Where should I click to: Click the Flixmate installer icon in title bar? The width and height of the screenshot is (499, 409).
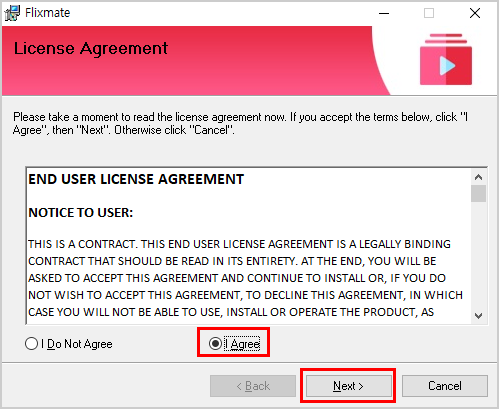(12, 13)
